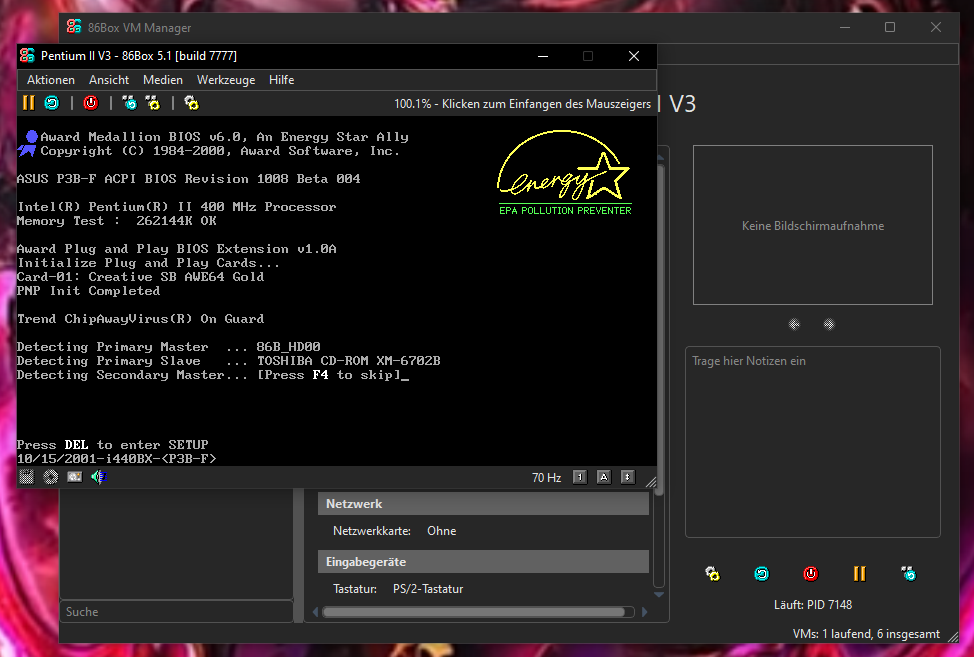This screenshot has height=660, width=974.
Task: Click the 'Memory Test : 262144K OK' line
Action: pyautogui.click(x=117, y=221)
